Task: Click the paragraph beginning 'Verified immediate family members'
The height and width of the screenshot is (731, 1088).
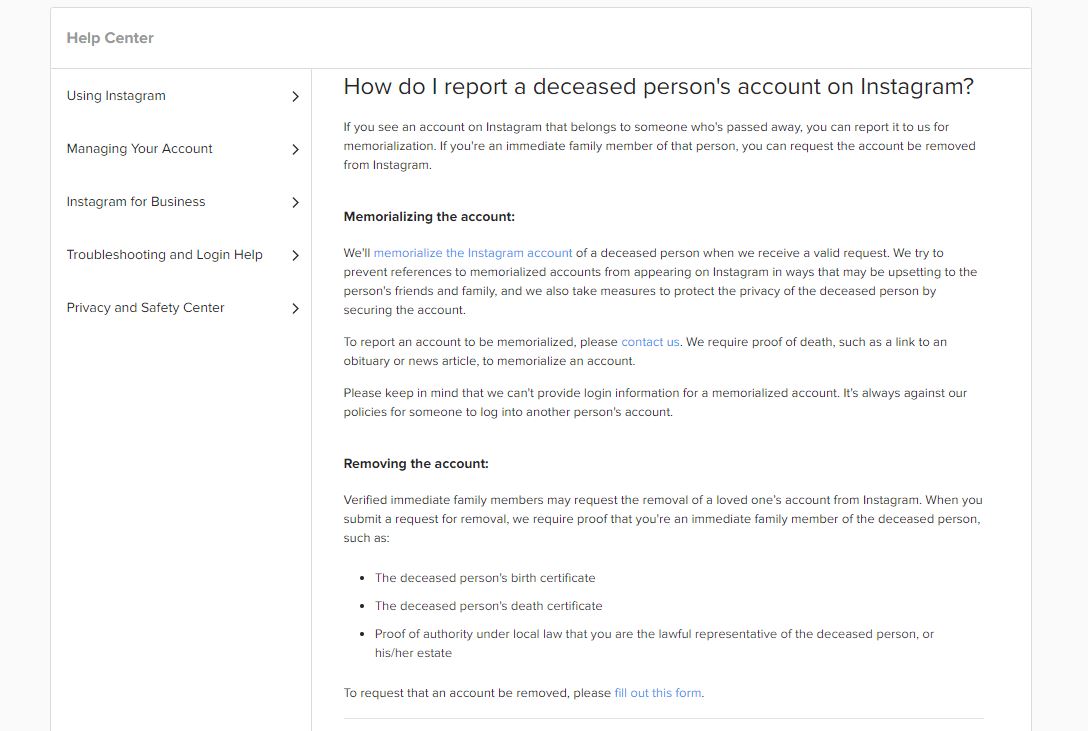Action: 663,519
